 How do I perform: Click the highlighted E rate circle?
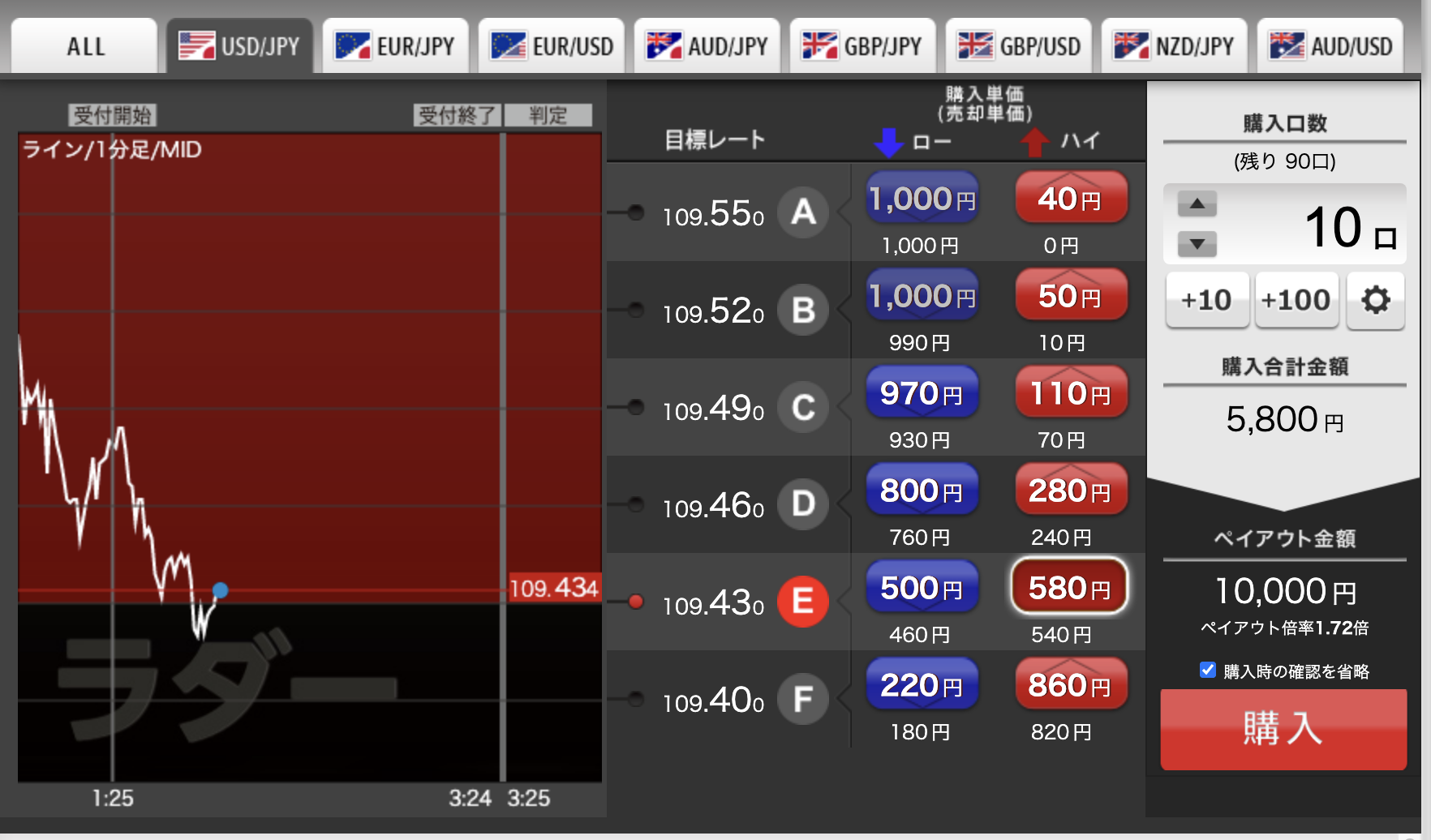point(802,602)
